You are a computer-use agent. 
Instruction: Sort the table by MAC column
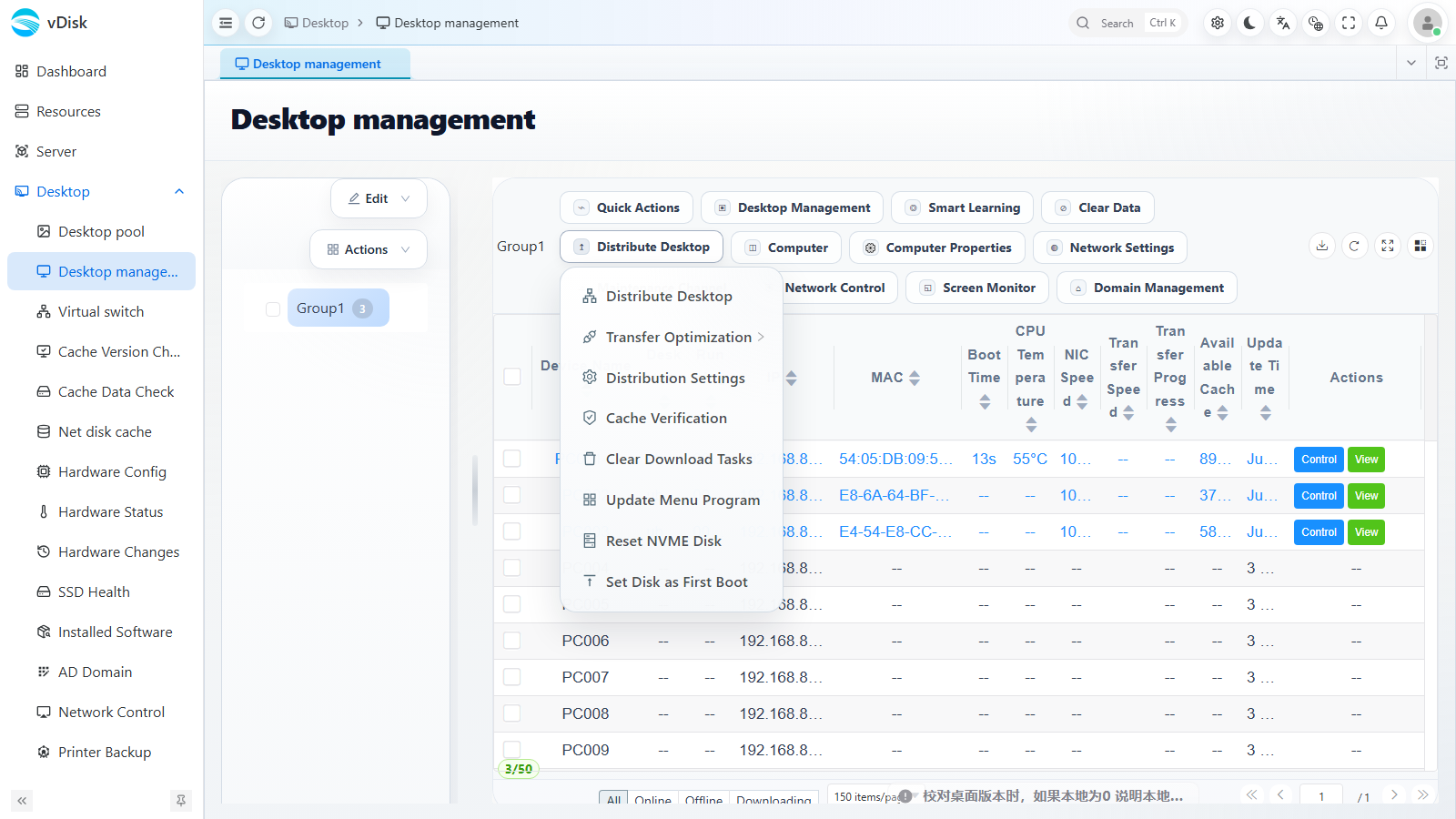915,378
